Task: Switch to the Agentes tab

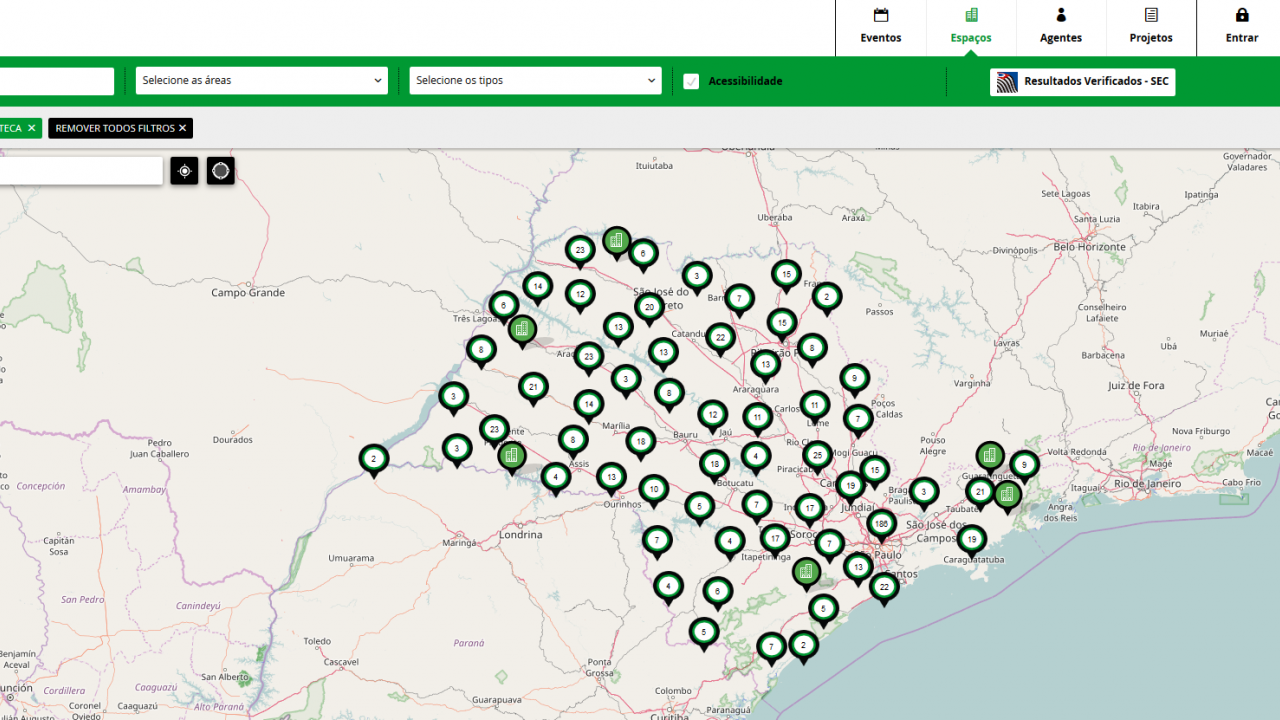Action: click(x=1061, y=28)
